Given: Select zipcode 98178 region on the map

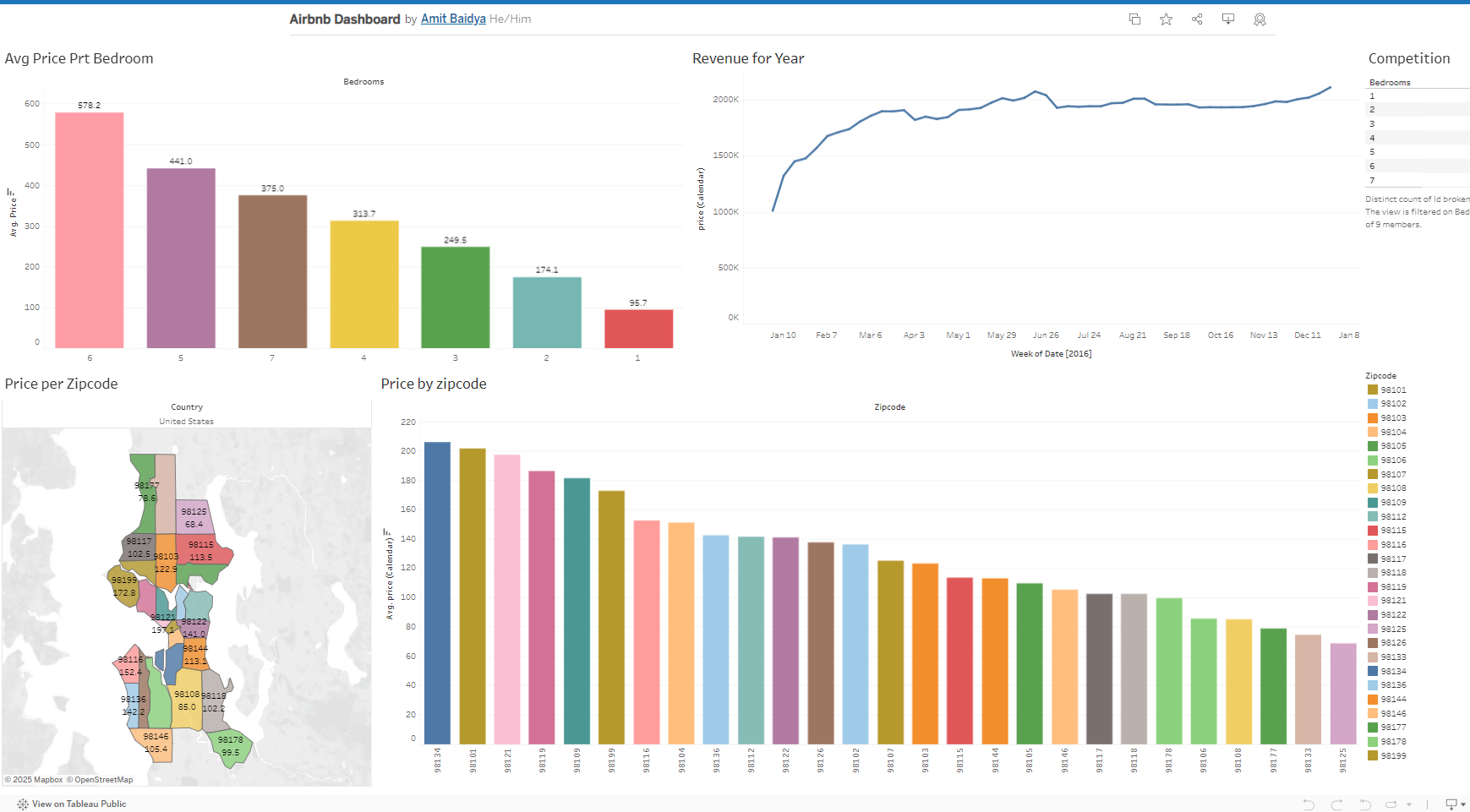Looking at the screenshot, I should click(x=230, y=749).
